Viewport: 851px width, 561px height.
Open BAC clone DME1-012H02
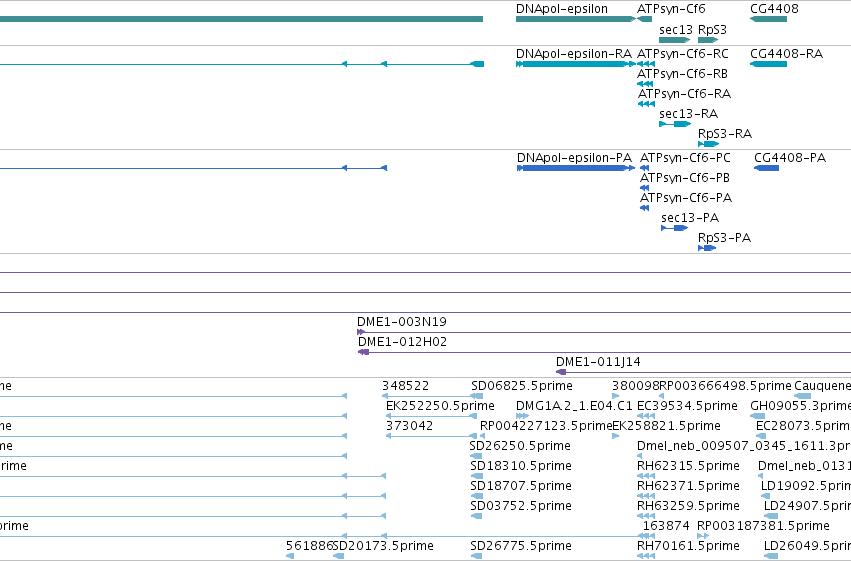coord(605,352)
